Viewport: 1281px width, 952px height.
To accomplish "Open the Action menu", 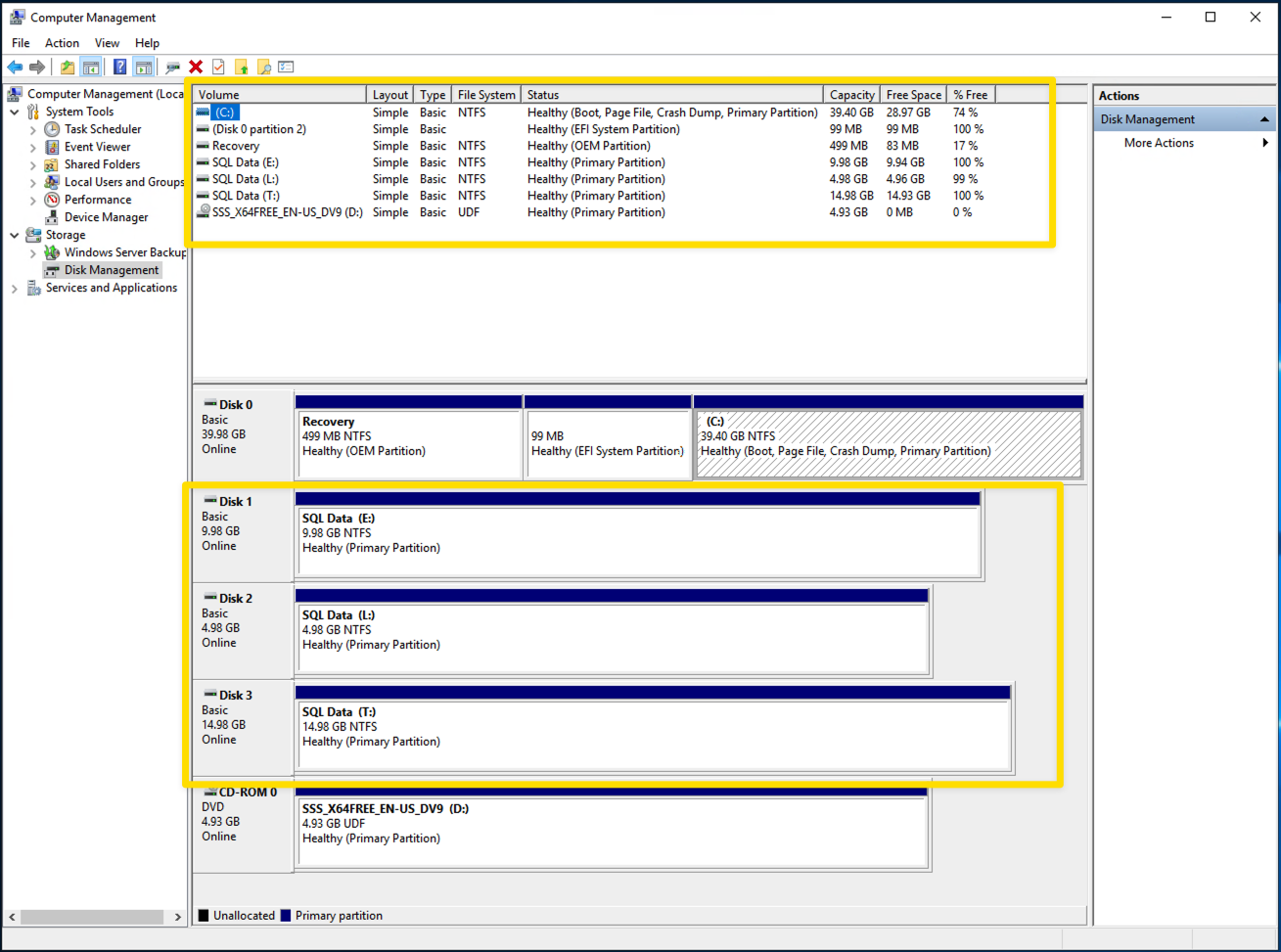I will click(62, 43).
